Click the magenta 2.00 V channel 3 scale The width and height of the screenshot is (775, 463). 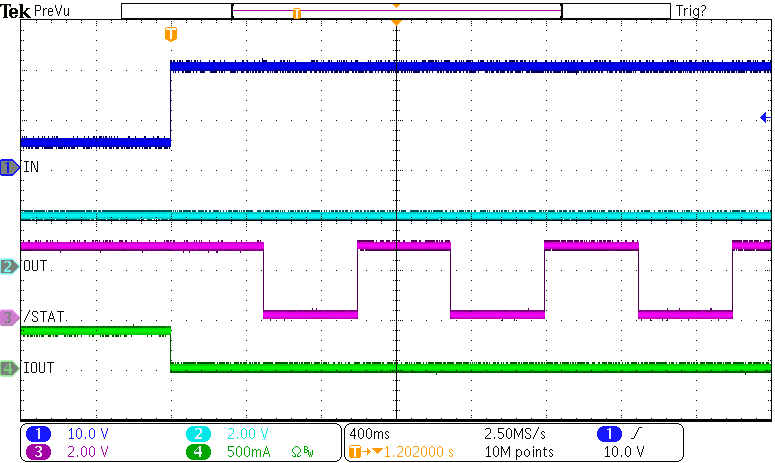88,452
